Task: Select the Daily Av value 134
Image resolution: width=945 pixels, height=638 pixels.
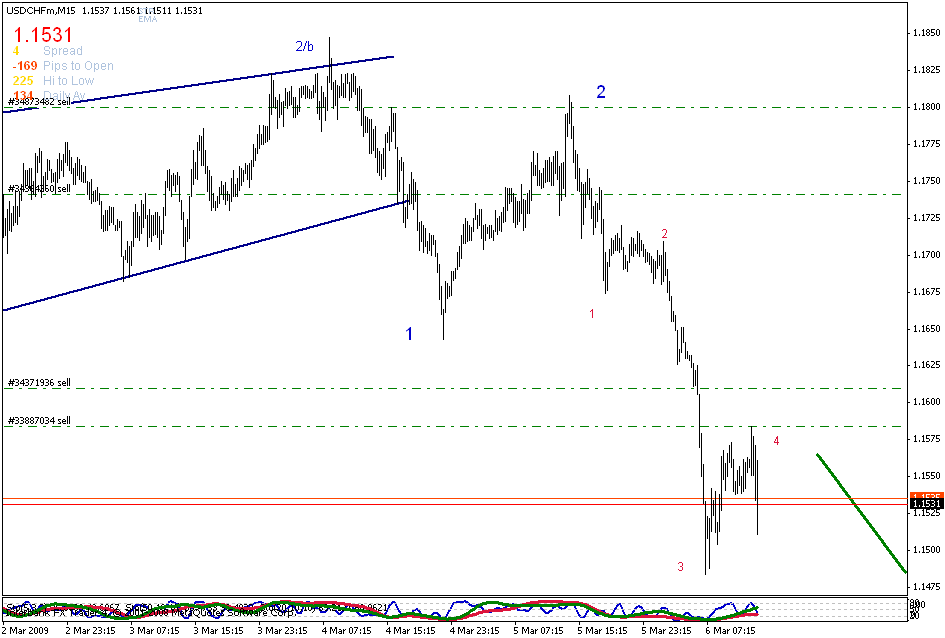Action: tap(22, 94)
